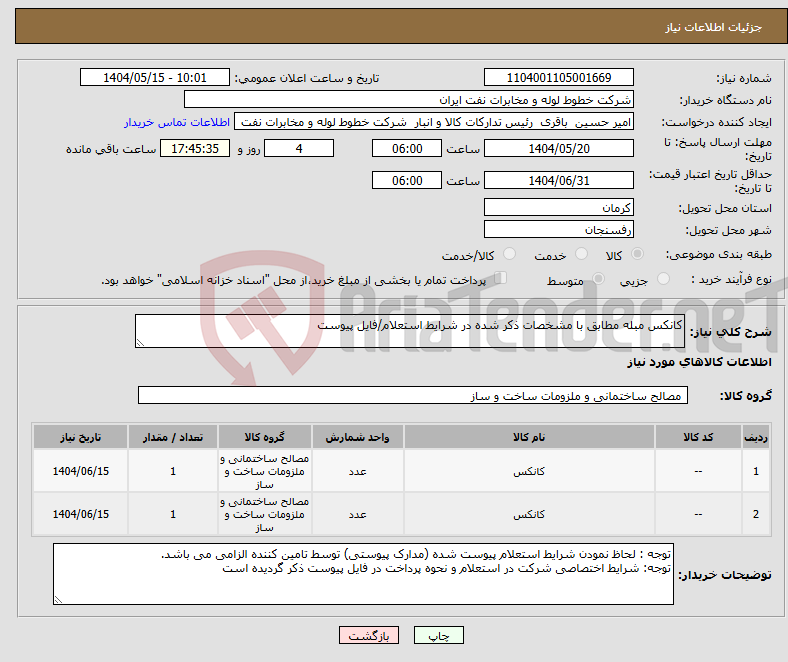788x662 pixels.
Task: Click the requester field امیر حسین باقری
Action: coord(434,122)
